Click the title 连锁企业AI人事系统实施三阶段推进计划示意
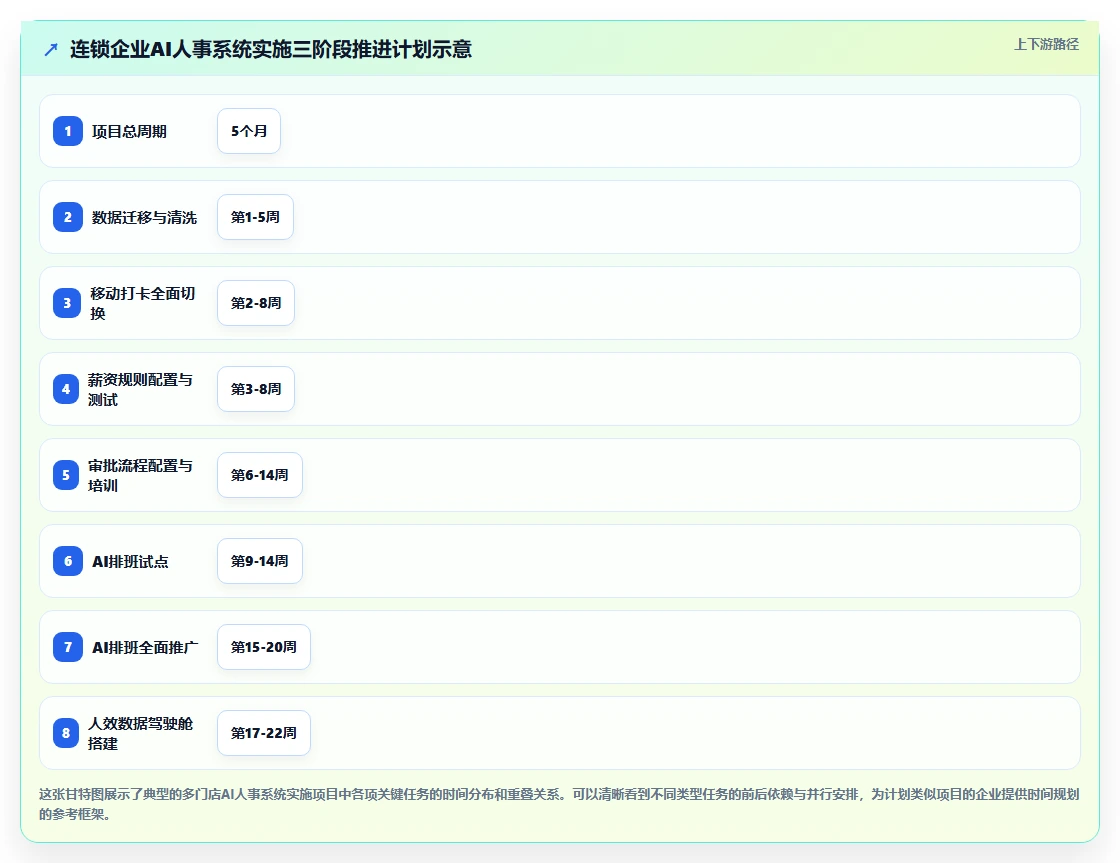 (x=271, y=49)
